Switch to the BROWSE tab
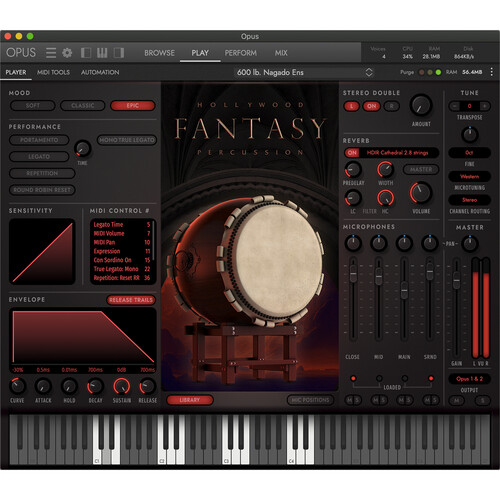500x500 pixels. click(159, 53)
